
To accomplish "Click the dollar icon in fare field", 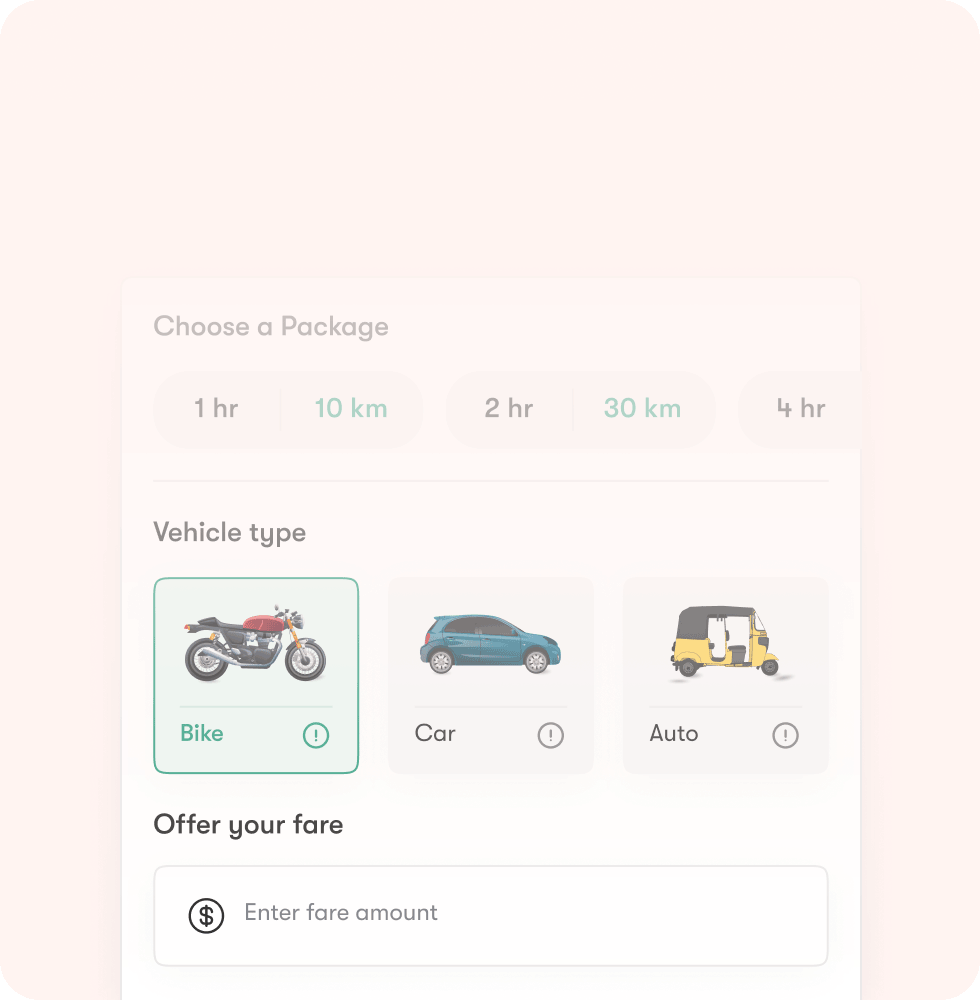I will [206, 916].
